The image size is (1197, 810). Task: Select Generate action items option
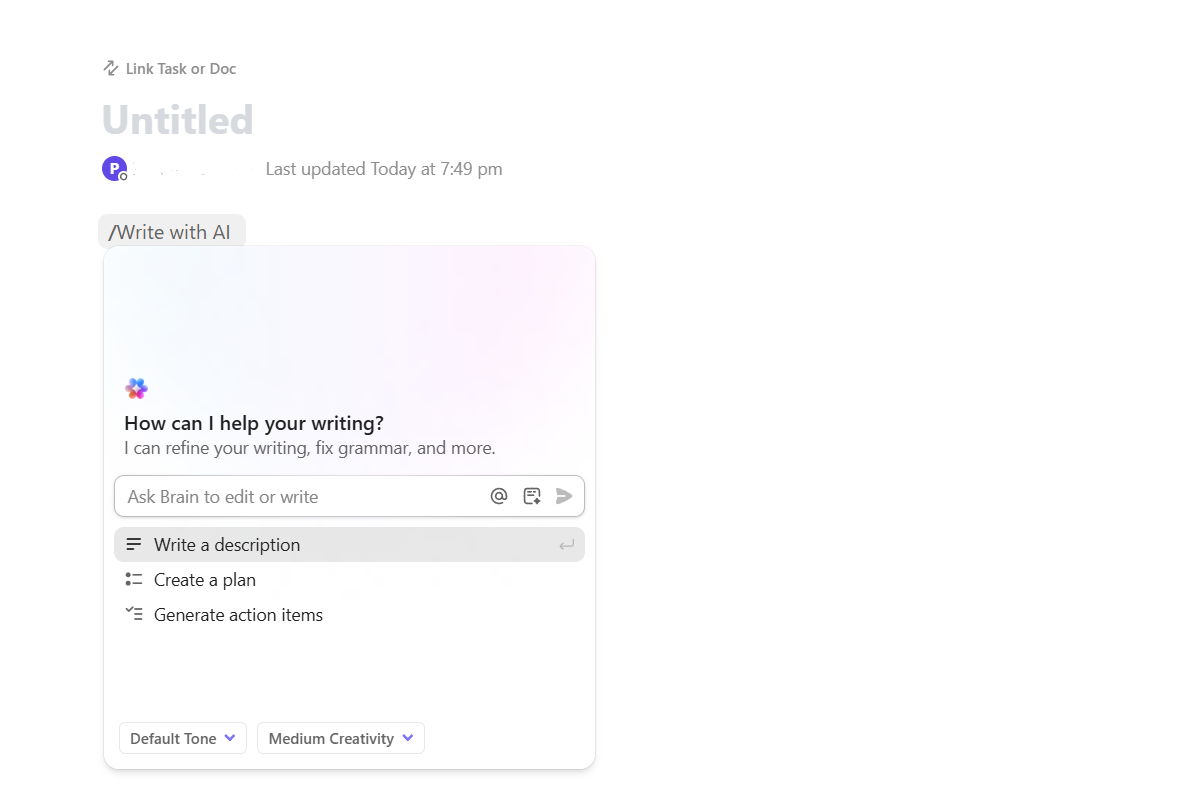tap(238, 614)
